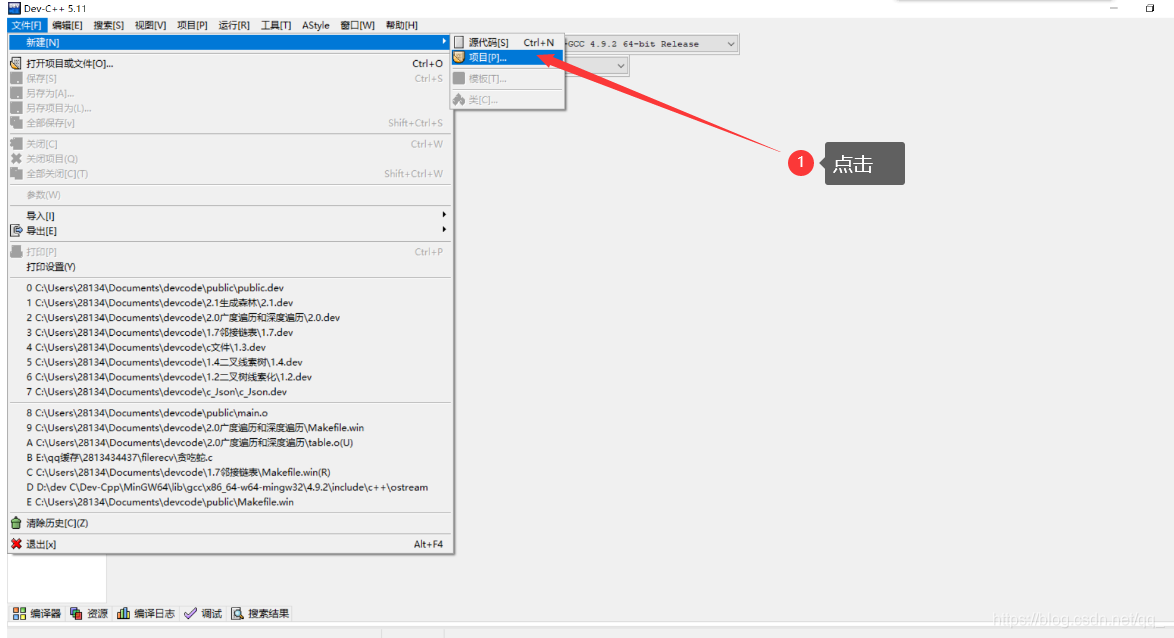Select 打开项目或文件[O]...
This screenshot has height=638, width=1174.
coord(229,64)
